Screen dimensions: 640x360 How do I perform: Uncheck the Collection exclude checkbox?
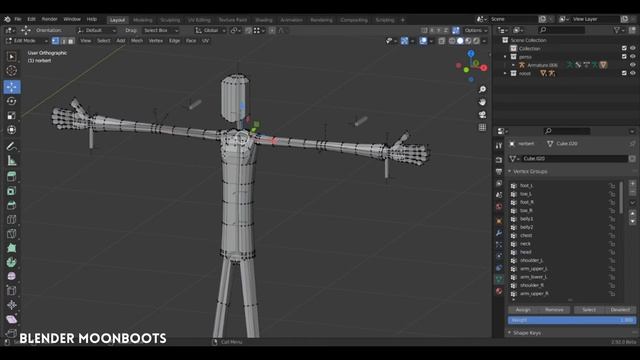tap(624, 49)
